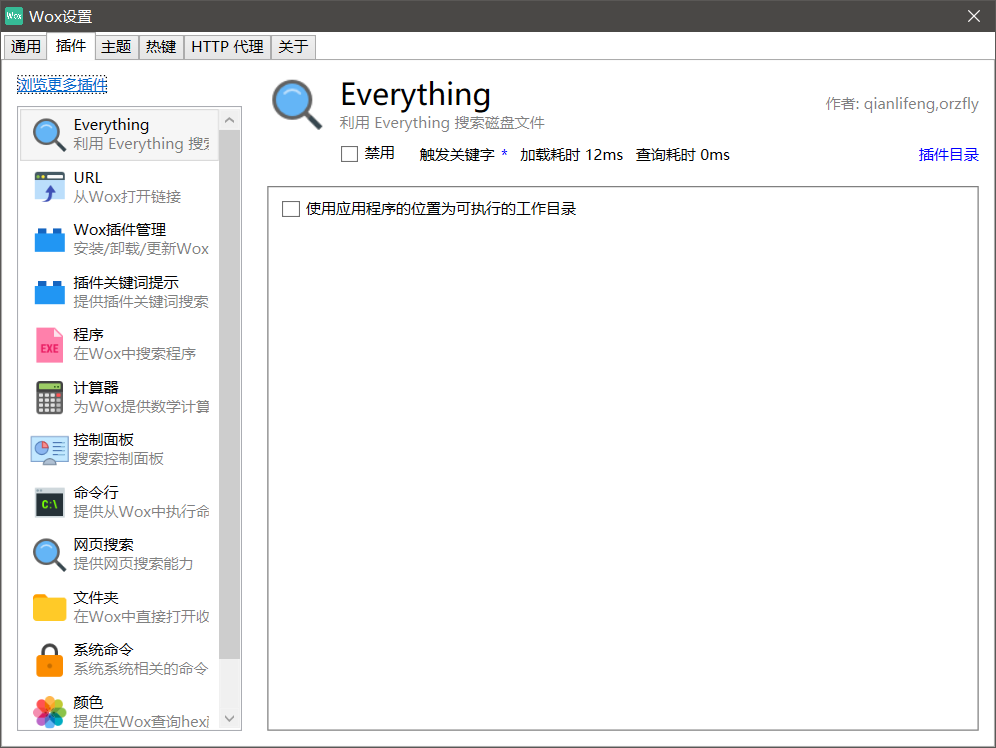The width and height of the screenshot is (996, 748).
Task: Click the pink EXE 程序 icon
Action: click(49, 345)
